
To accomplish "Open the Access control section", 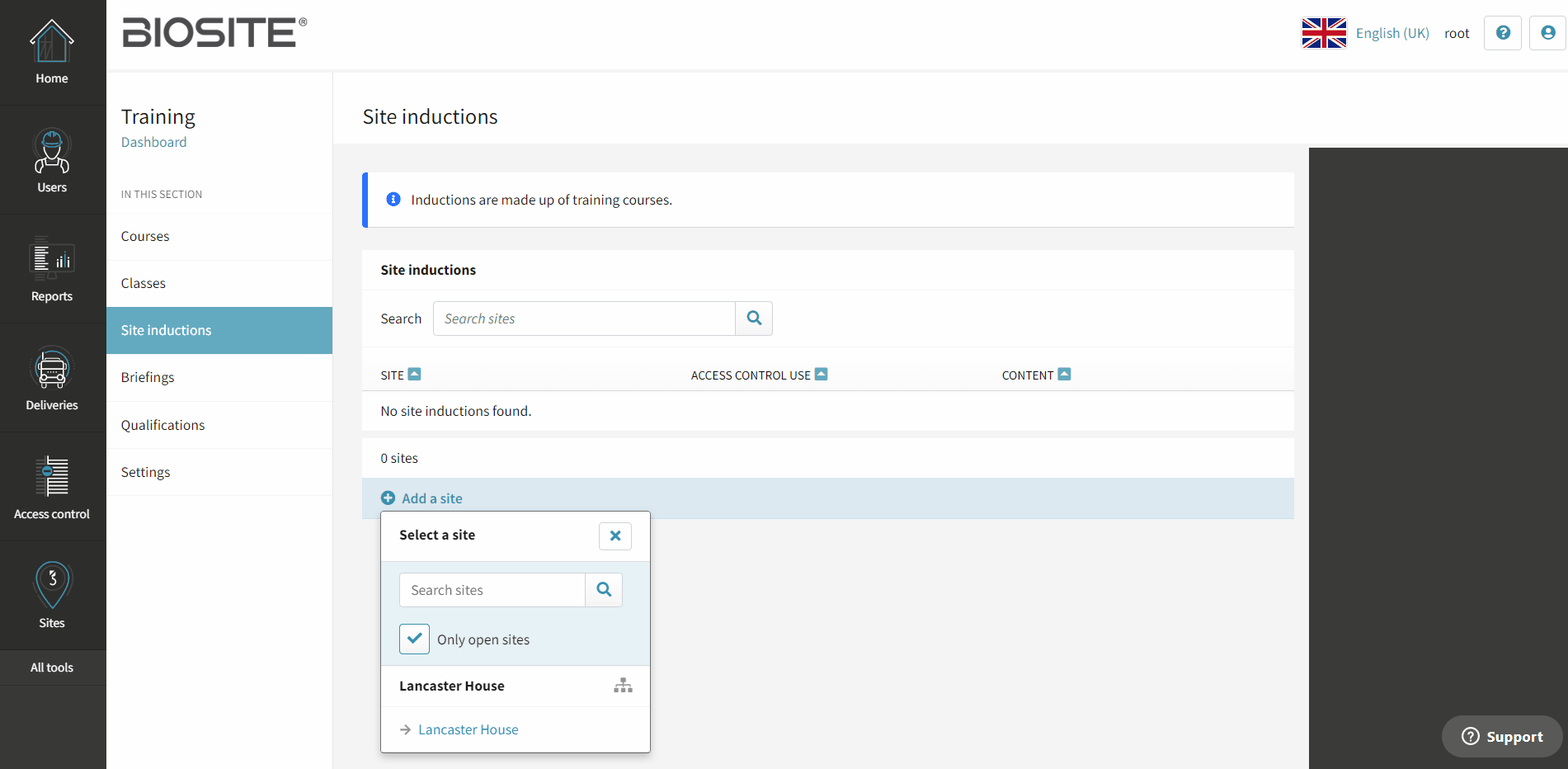I will [x=52, y=488].
